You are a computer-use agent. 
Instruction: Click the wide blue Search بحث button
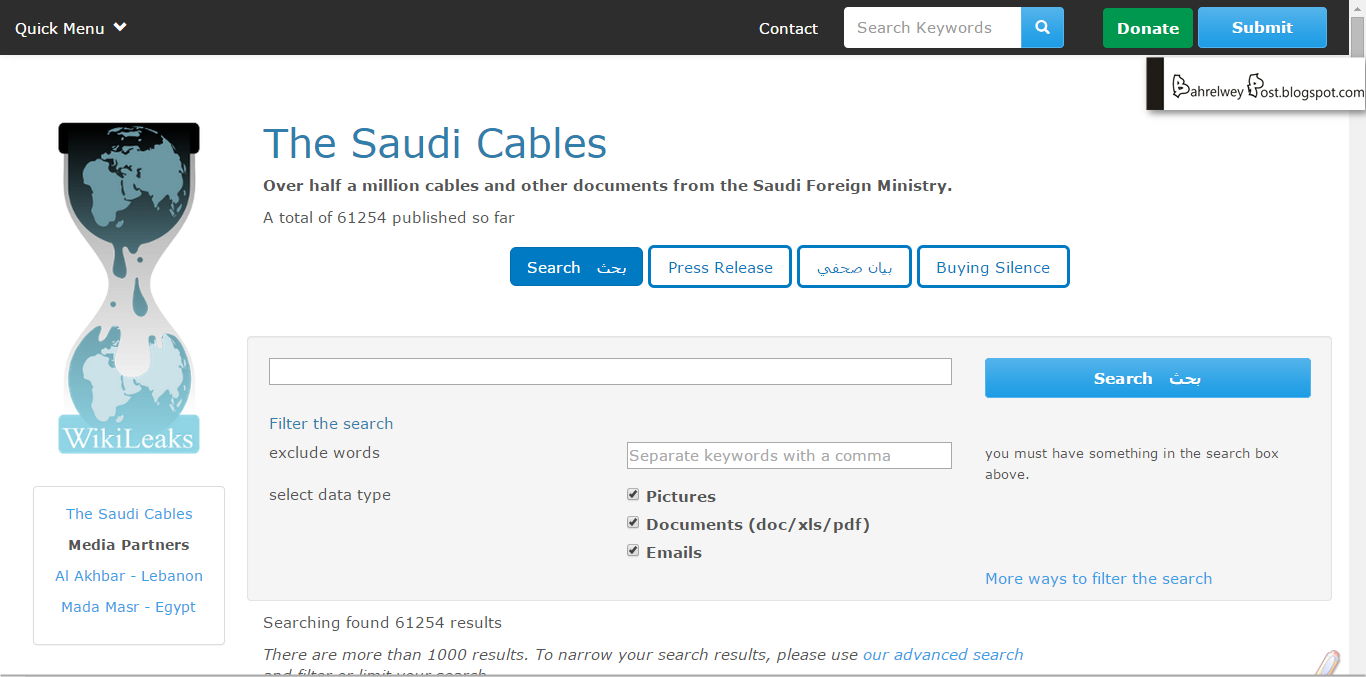(1147, 378)
